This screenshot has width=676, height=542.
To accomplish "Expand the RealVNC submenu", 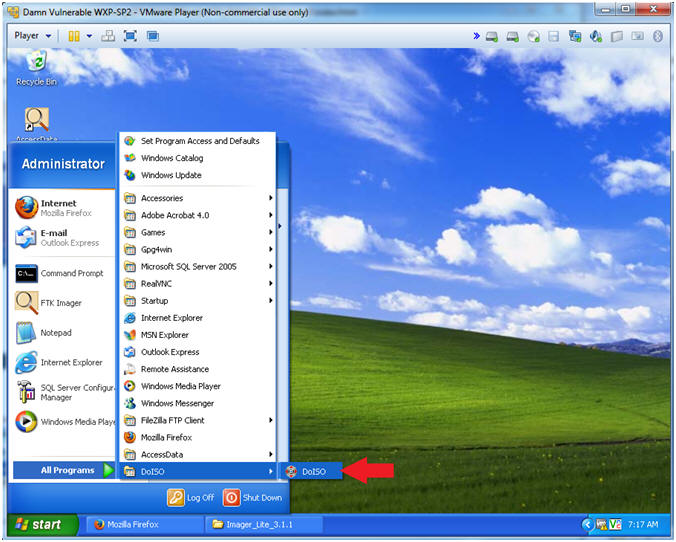I will (197, 284).
